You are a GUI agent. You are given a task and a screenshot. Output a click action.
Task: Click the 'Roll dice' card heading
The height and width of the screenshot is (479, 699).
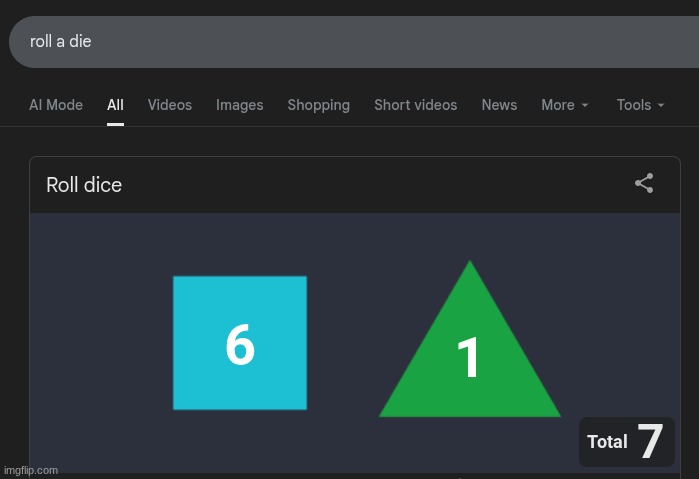84,185
